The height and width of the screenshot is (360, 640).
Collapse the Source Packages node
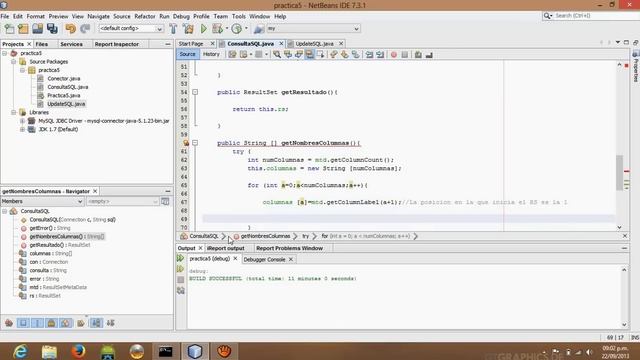13,62
